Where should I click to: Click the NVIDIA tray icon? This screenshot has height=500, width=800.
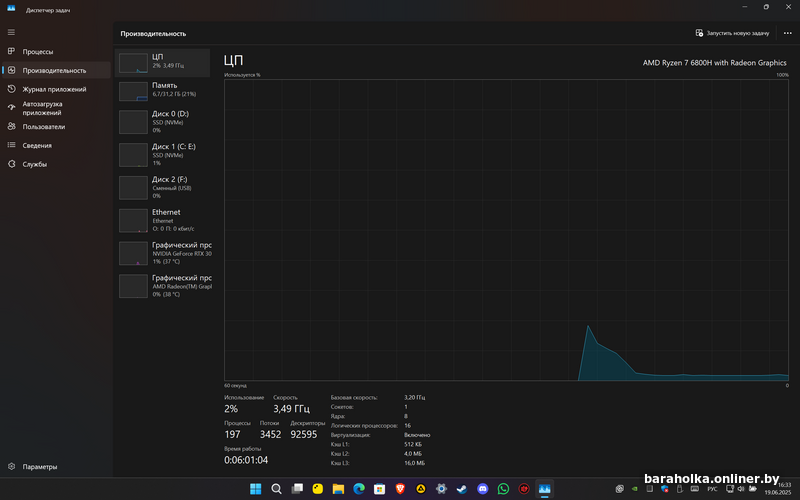click(x=635, y=489)
